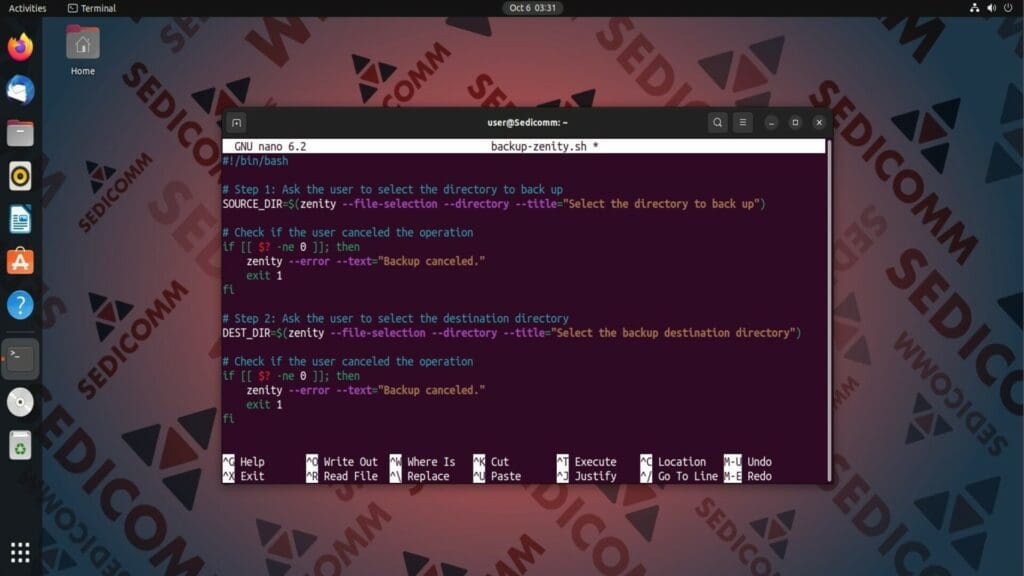
Task: Open the Terminal app menu in top bar
Action: (x=93, y=8)
